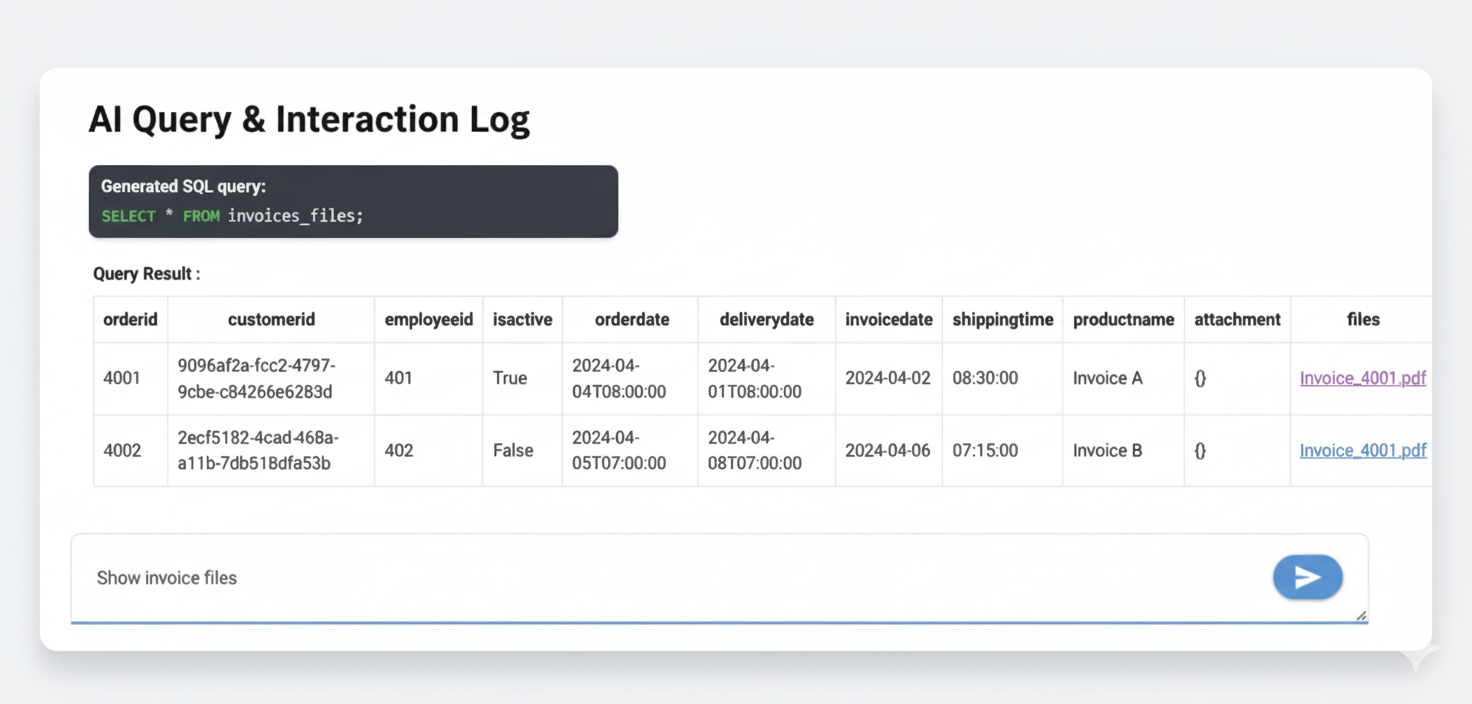The width and height of the screenshot is (1472, 704).
Task: Select the employeeid column header
Action: click(428, 320)
